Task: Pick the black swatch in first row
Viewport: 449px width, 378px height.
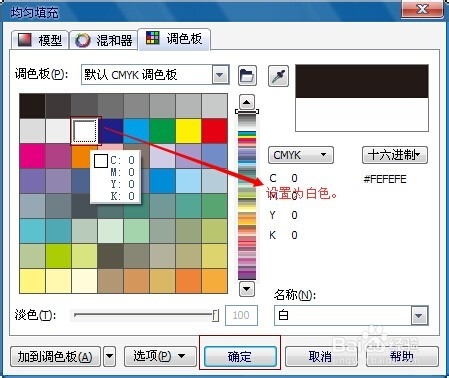Action: click(32, 106)
